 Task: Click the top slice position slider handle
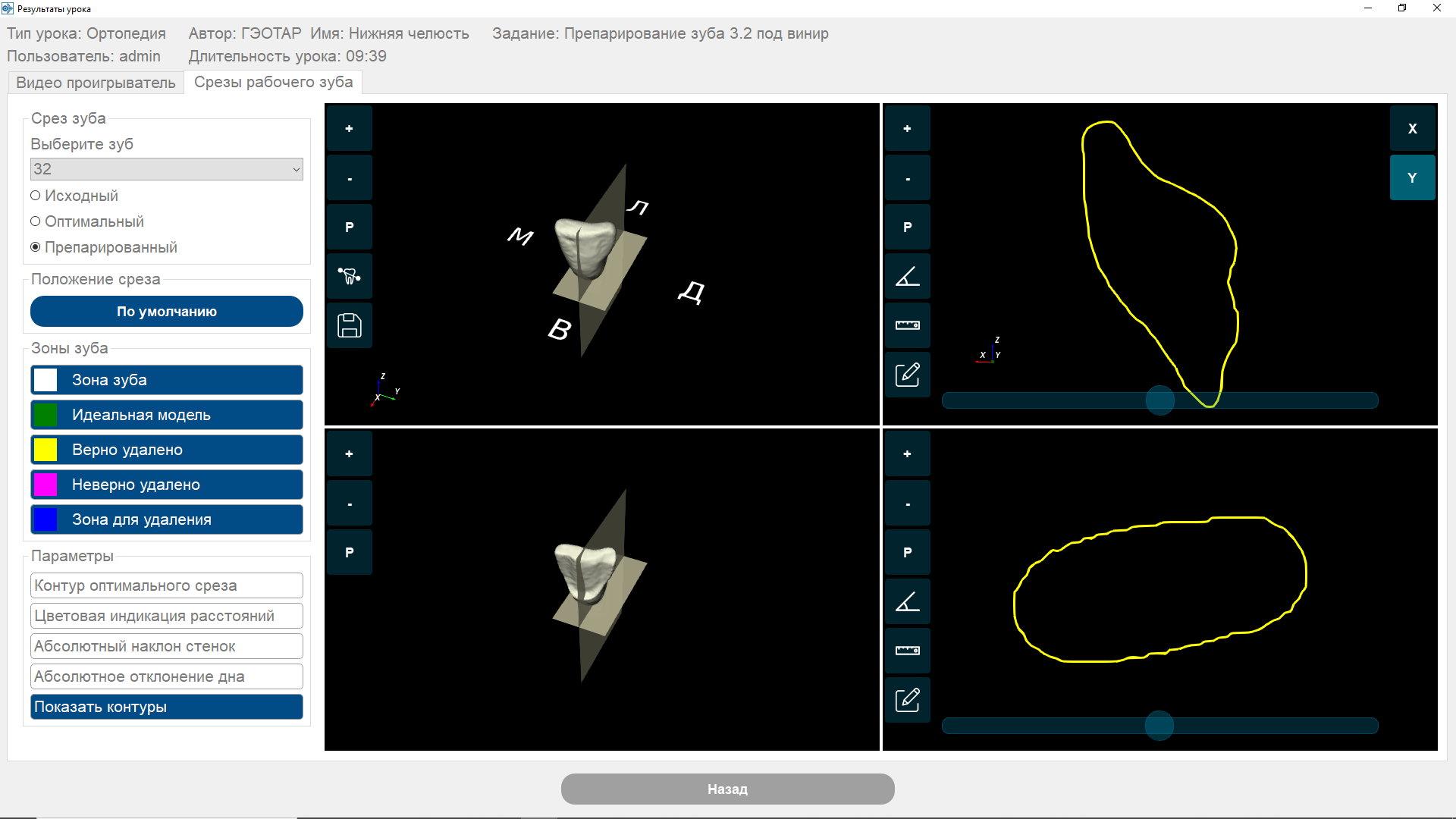click(1159, 400)
